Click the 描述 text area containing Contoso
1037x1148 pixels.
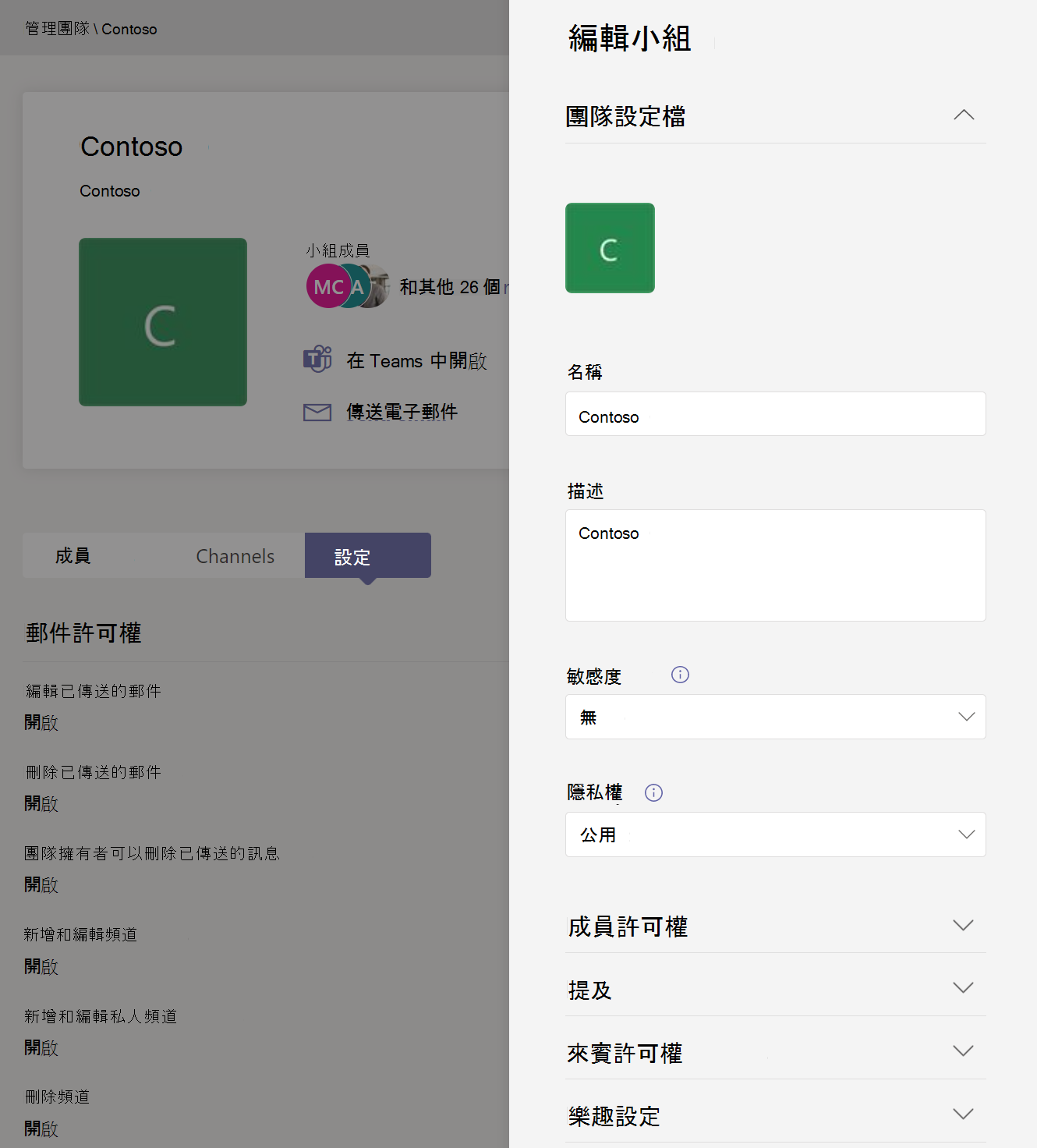[x=776, y=565]
